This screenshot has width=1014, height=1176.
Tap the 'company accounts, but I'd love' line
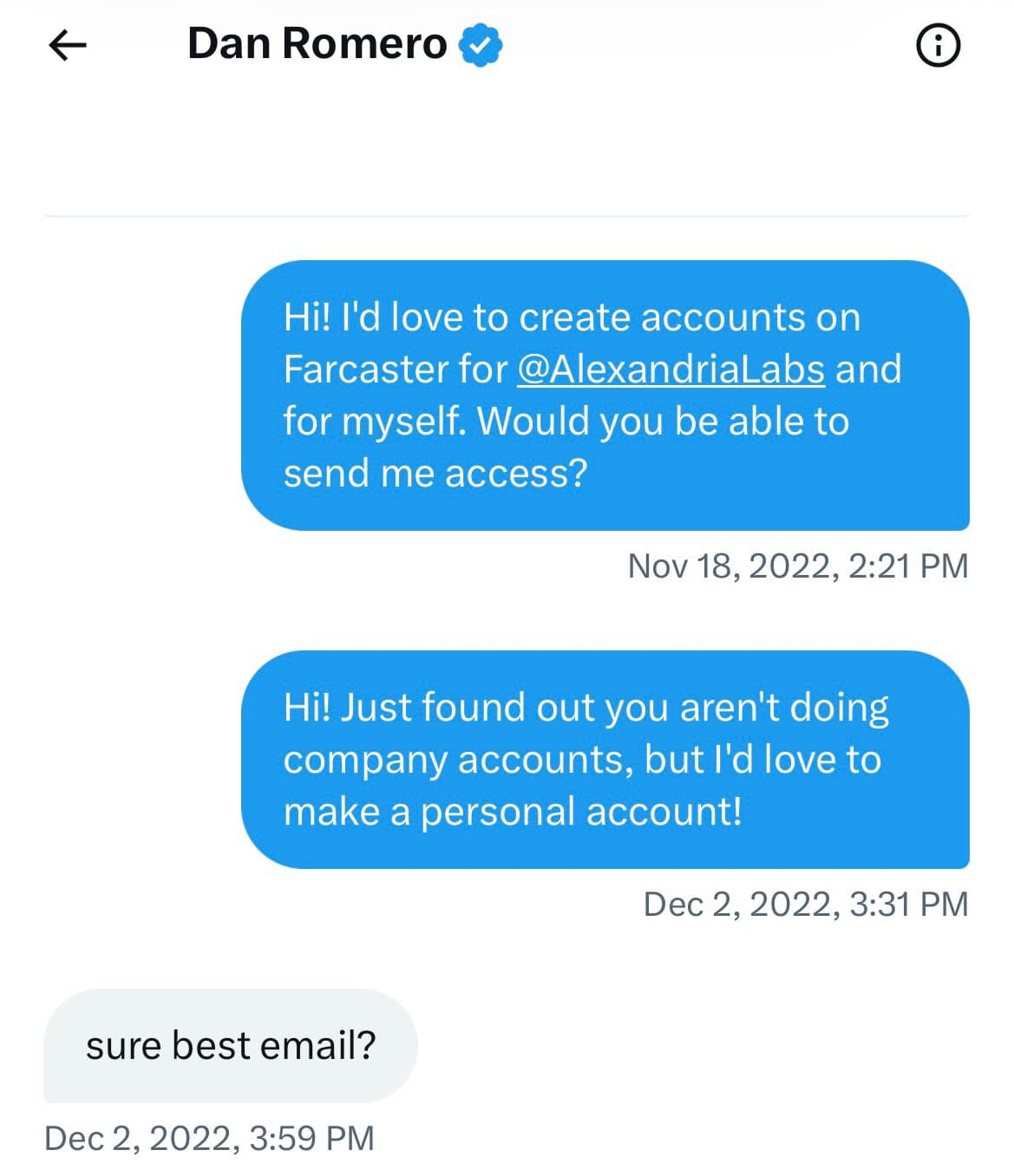coord(581,760)
